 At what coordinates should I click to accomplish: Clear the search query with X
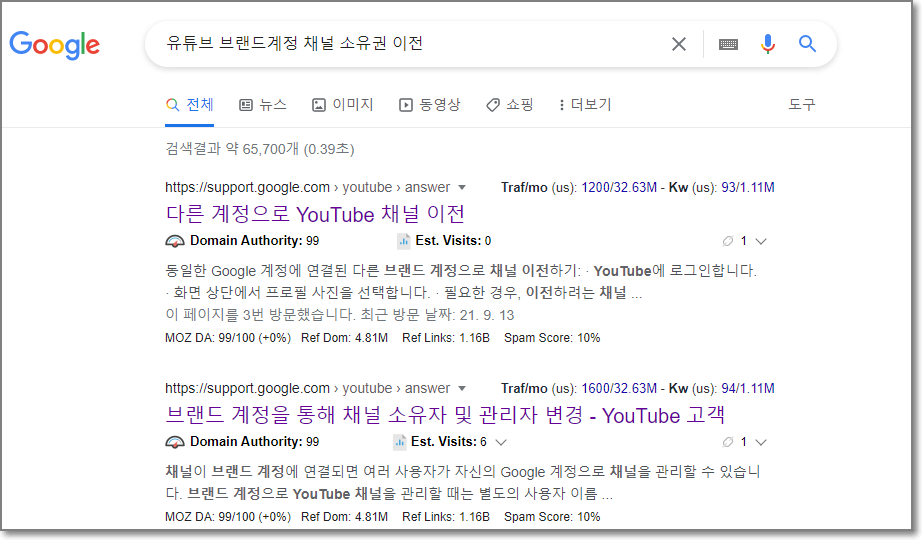pos(679,44)
